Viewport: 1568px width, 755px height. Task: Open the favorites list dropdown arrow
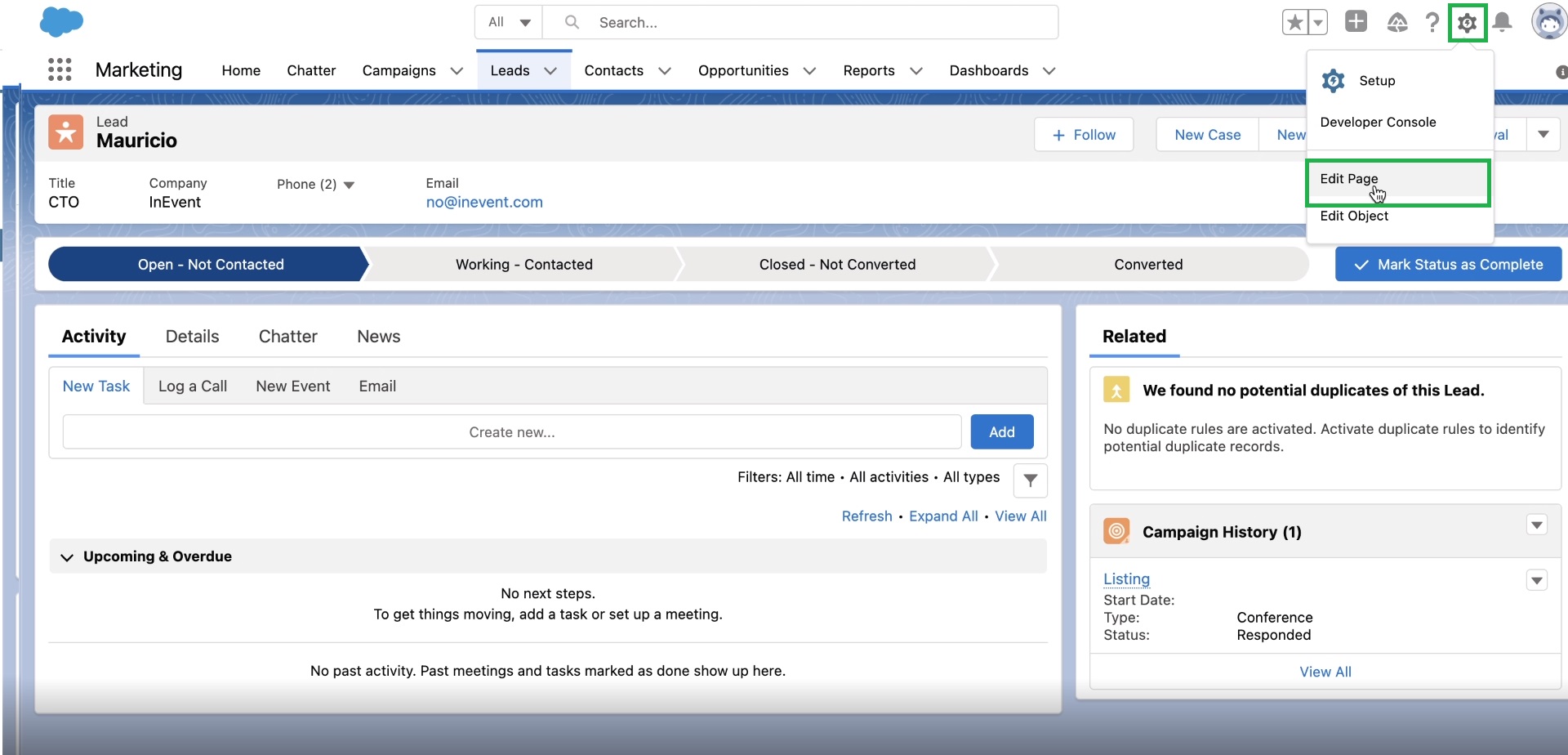[x=1317, y=22]
